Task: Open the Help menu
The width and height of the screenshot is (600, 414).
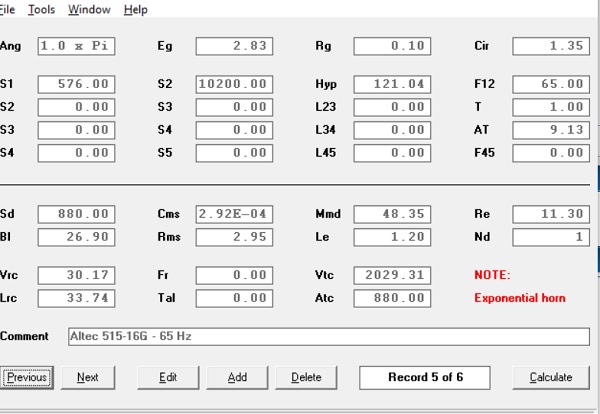Action: point(136,9)
